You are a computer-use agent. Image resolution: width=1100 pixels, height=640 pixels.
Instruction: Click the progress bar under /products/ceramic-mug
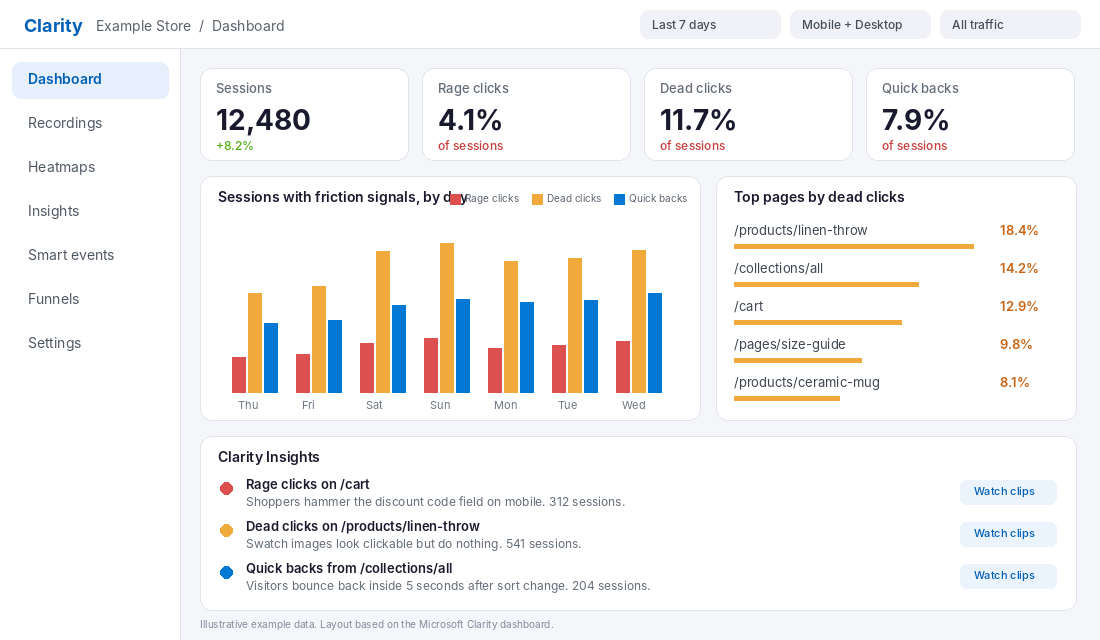(787, 399)
